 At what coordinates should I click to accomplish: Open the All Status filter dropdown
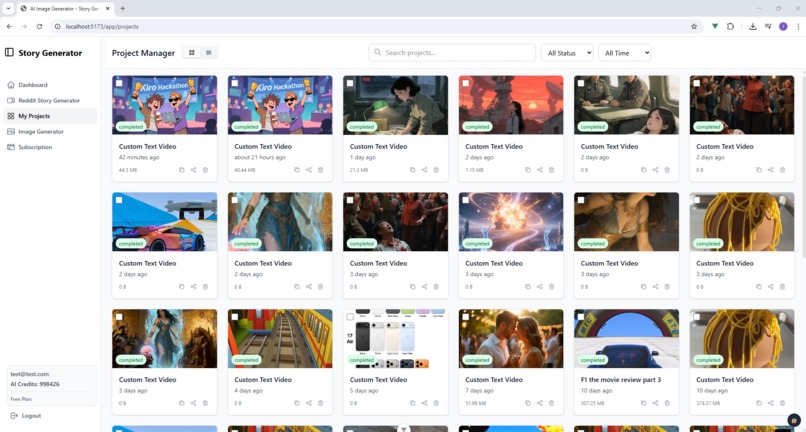click(x=567, y=52)
